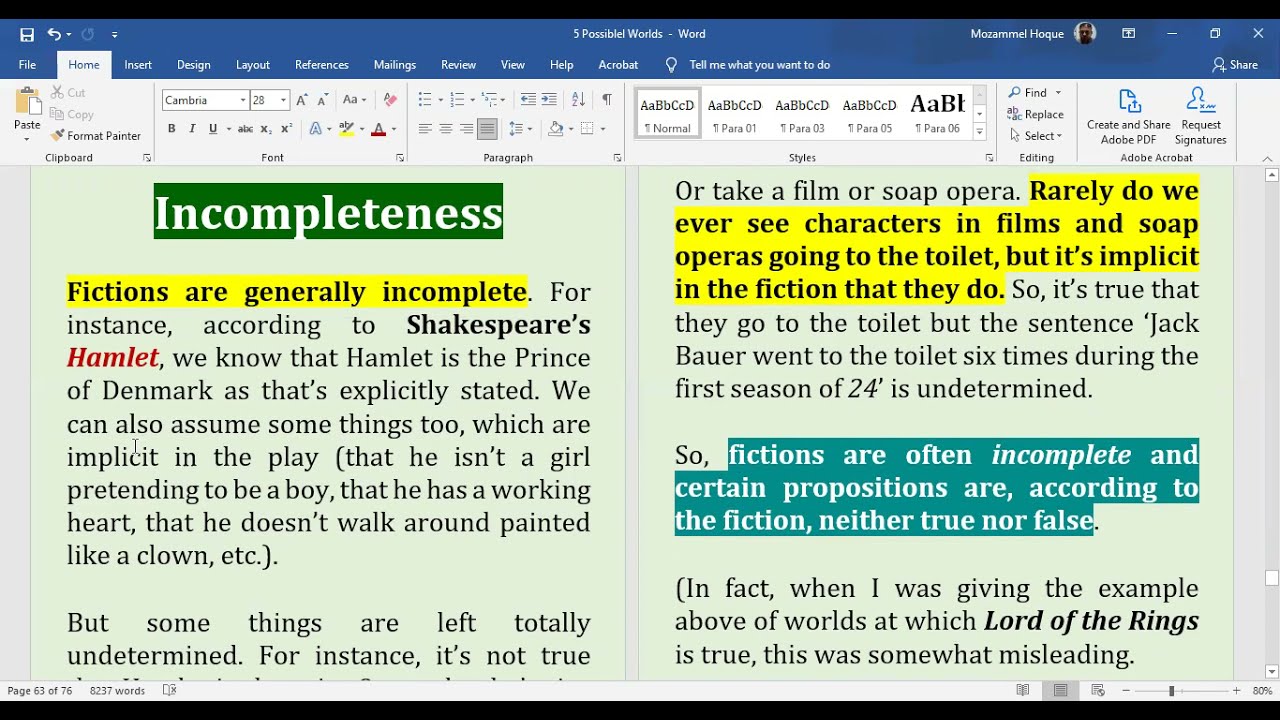Open Ribbon Display Options icon

1128,34
